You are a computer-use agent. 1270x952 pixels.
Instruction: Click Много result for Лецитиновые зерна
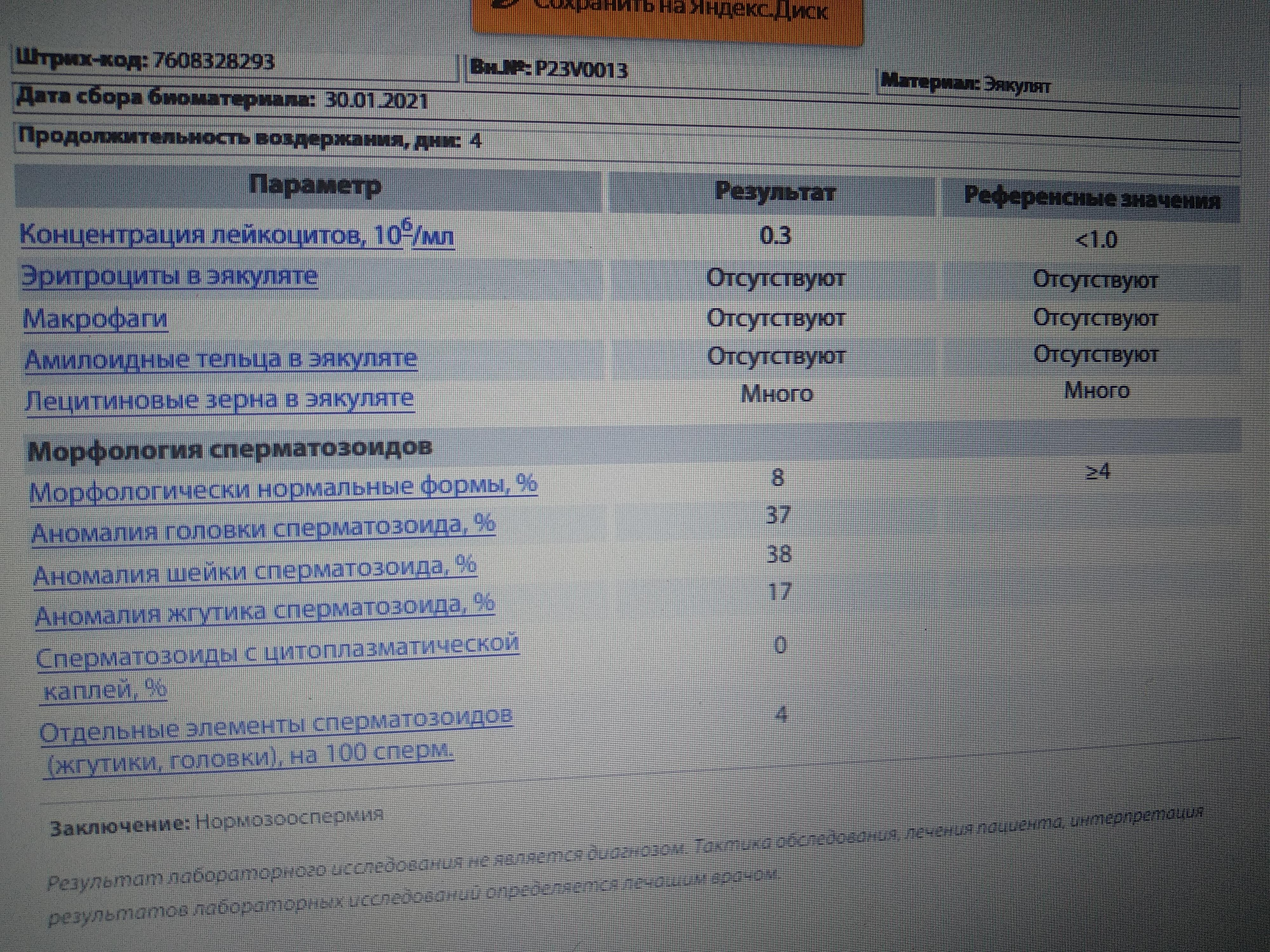(x=777, y=394)
